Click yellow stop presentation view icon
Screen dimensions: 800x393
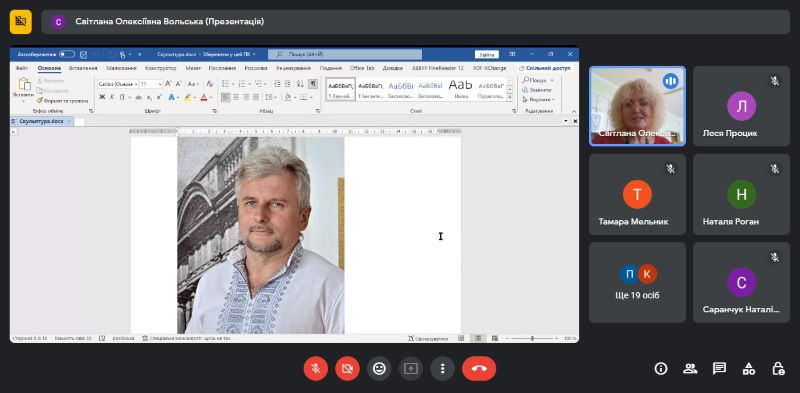[21, 21]
